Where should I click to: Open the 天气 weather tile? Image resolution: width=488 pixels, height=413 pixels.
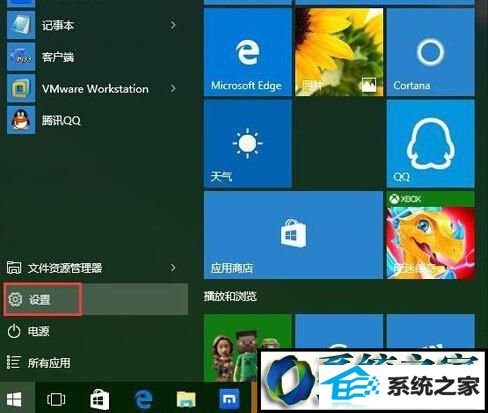248,144
